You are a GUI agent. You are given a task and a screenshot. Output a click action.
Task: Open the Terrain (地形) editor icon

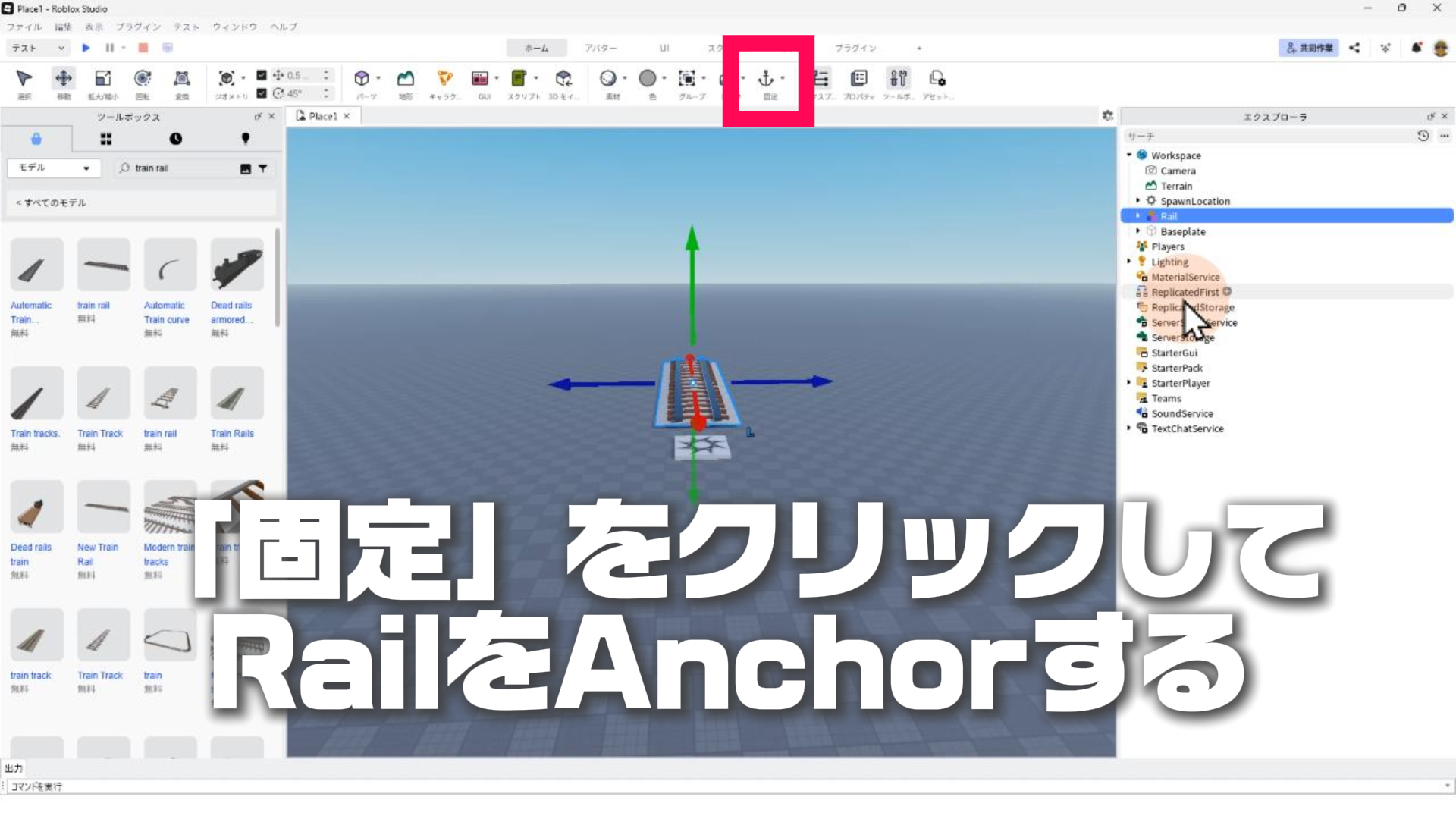tap(406, 79)
